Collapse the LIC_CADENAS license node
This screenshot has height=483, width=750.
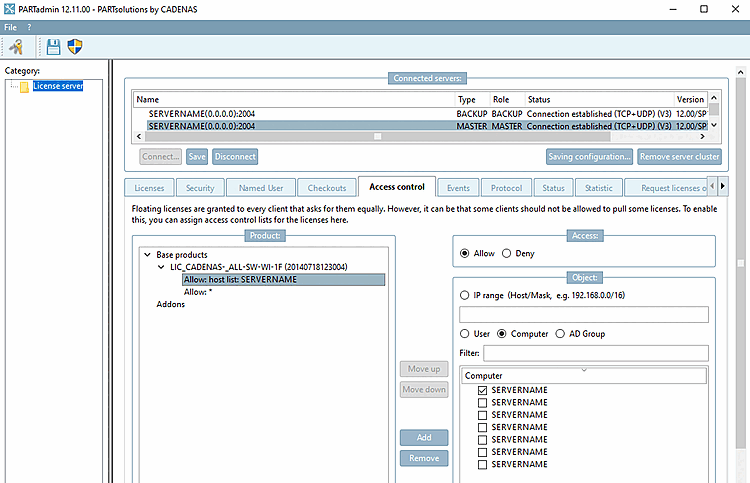point(161,267)
